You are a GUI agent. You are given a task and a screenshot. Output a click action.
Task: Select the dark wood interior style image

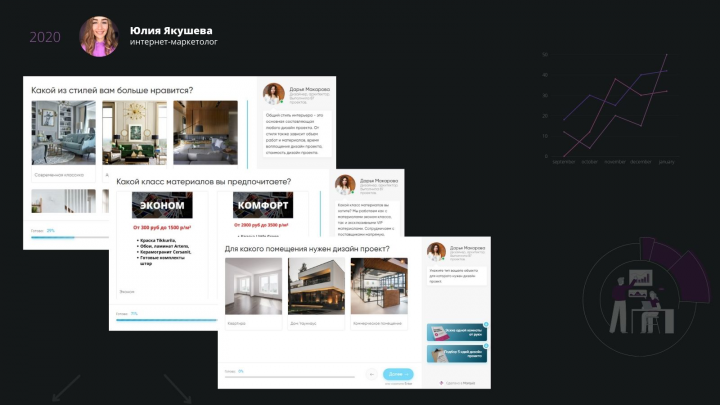tap(206, 133)
